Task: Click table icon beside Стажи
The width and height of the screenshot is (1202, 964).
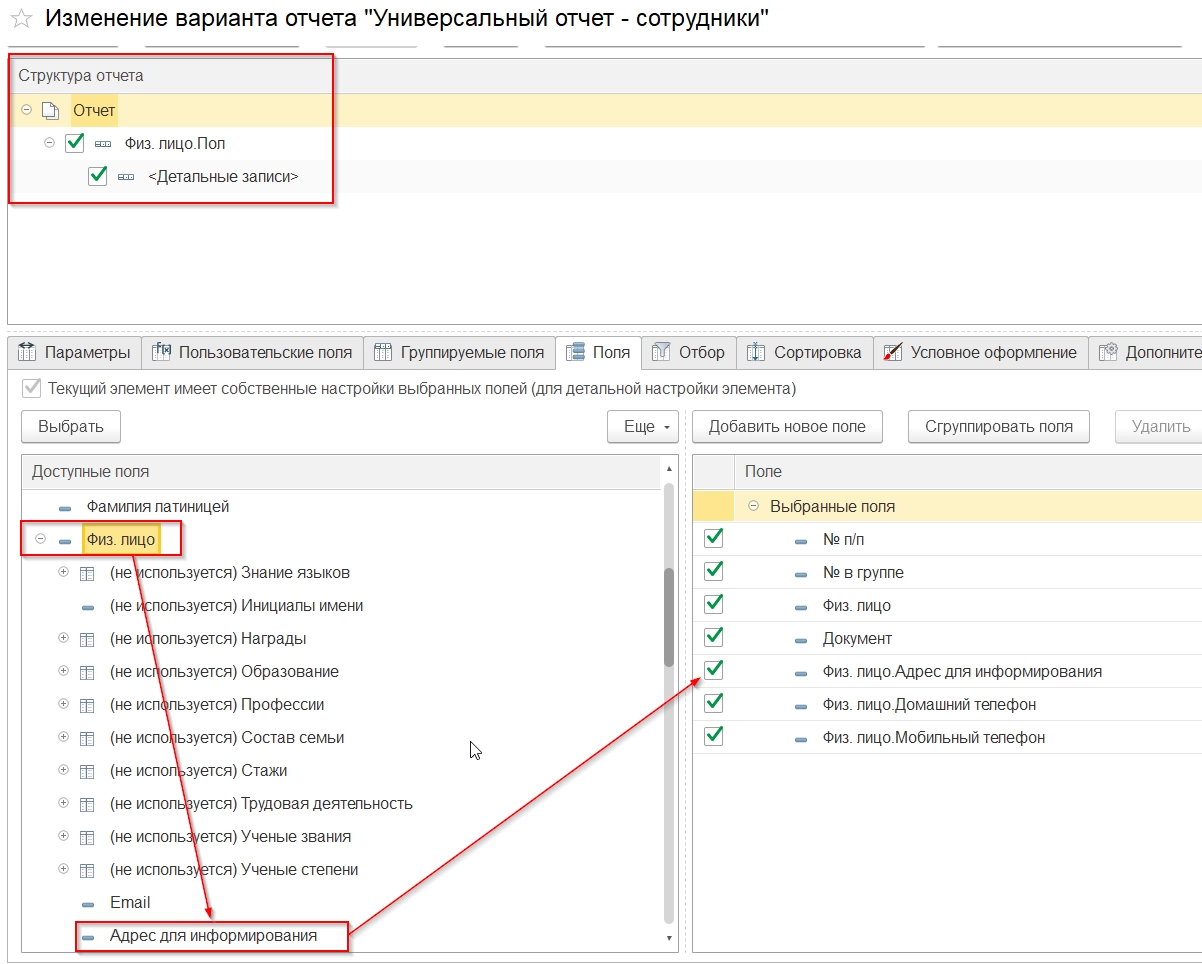Action: tap(88, 771)
